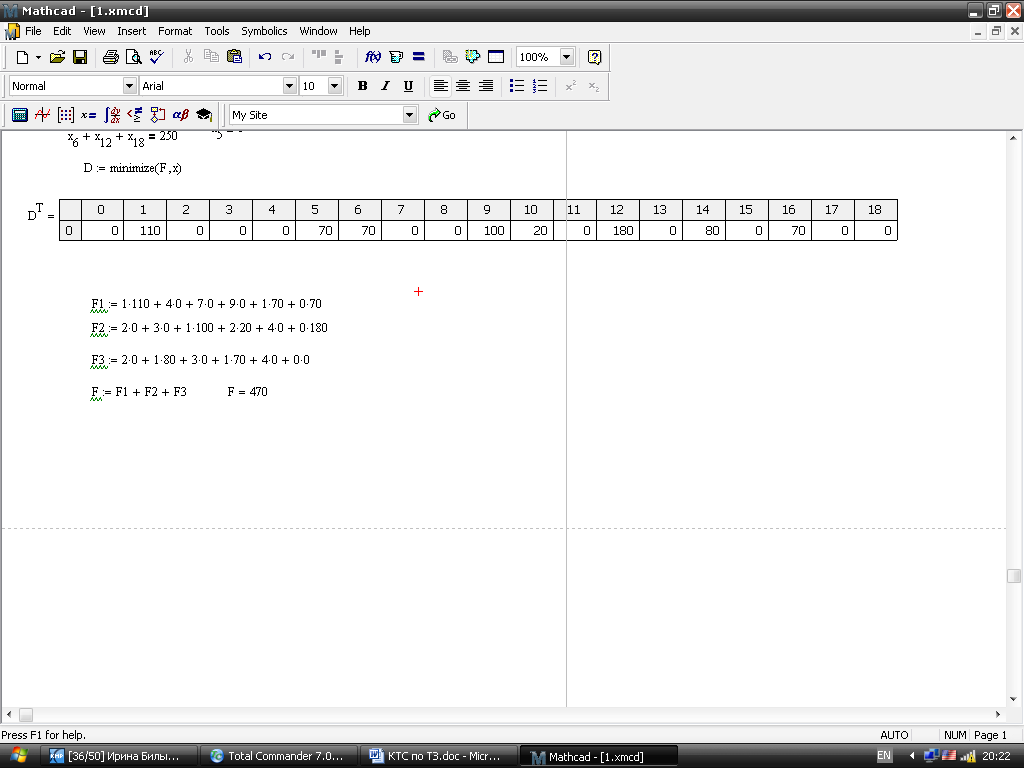Open Greek symbol αβ palette icon
Viewport: 1024px width, 768px height.
[180, 116]
